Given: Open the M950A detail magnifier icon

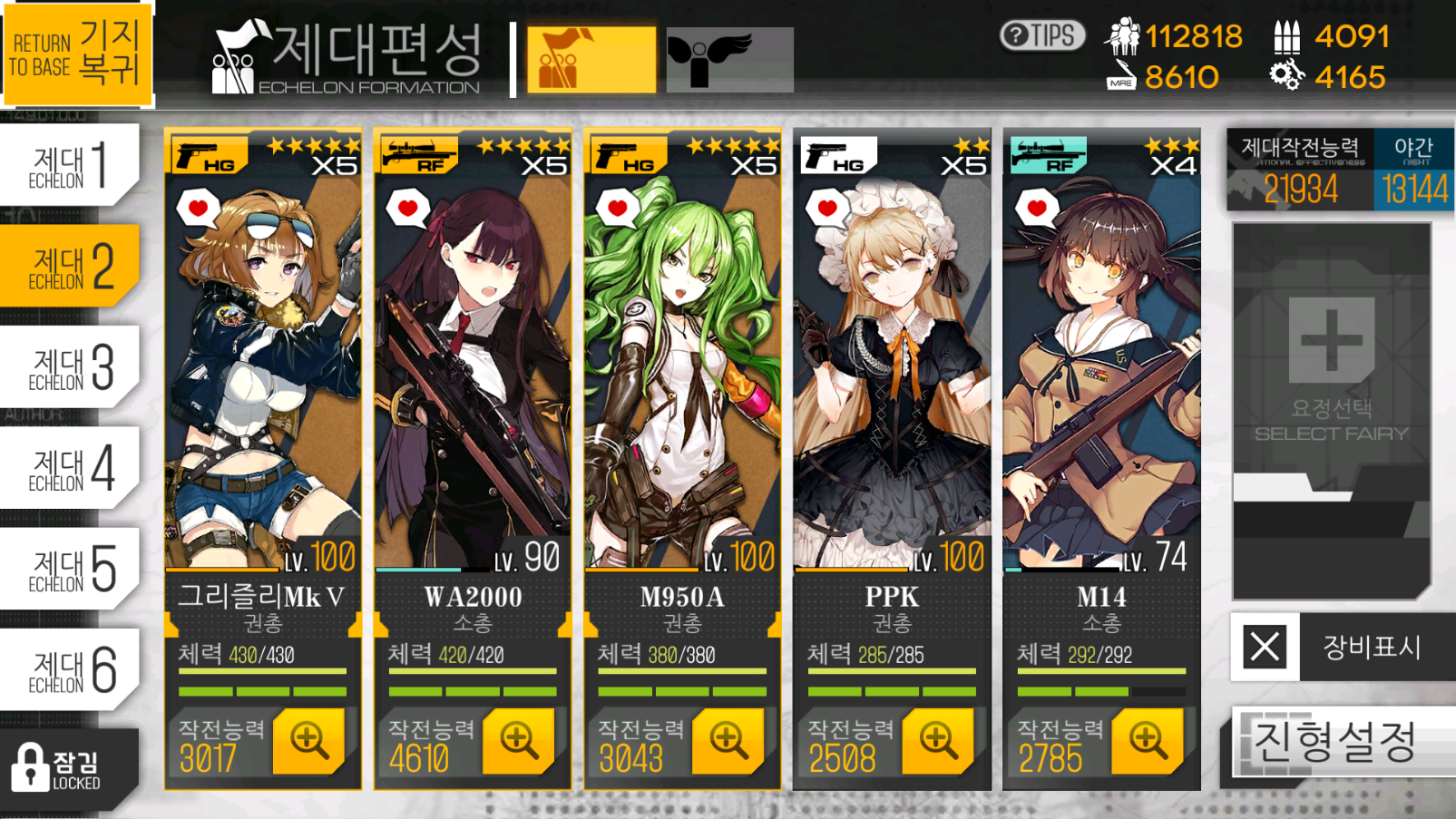Looking at the screenshot, I should point(728,741).
